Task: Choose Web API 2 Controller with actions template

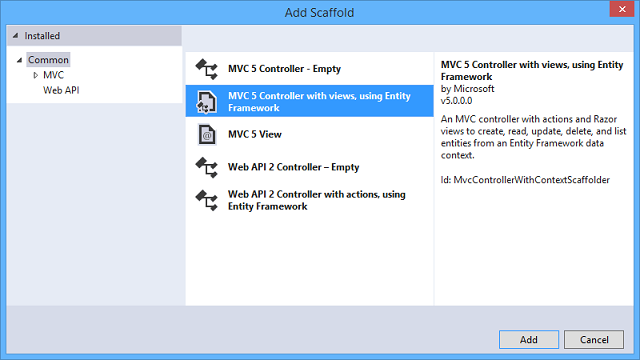Action: click(309, 200)
